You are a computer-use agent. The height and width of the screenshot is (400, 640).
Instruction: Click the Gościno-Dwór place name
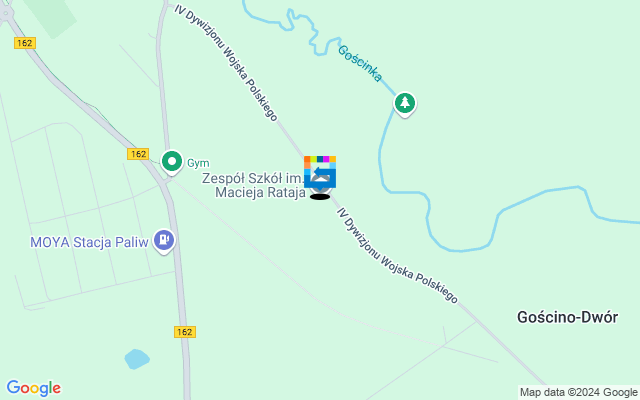coord(567,317)
